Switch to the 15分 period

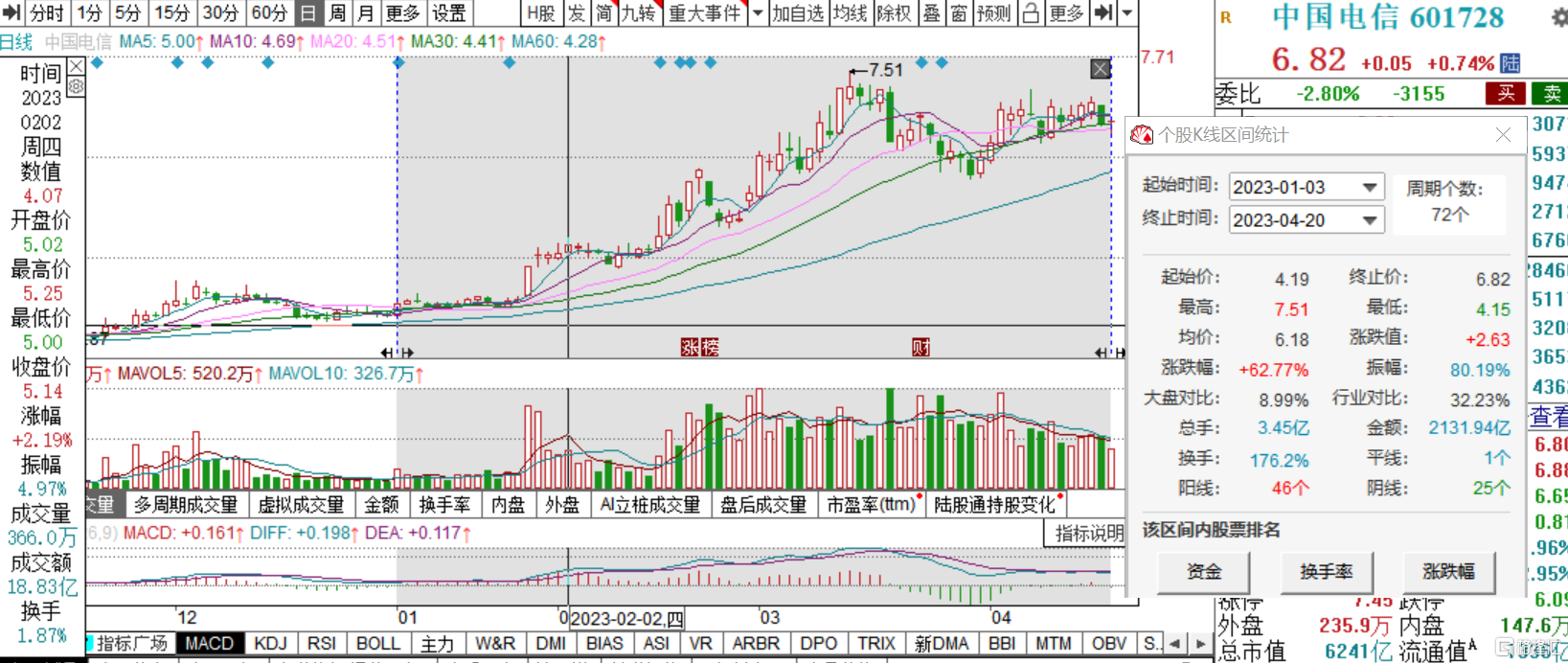tap(172, 12)
